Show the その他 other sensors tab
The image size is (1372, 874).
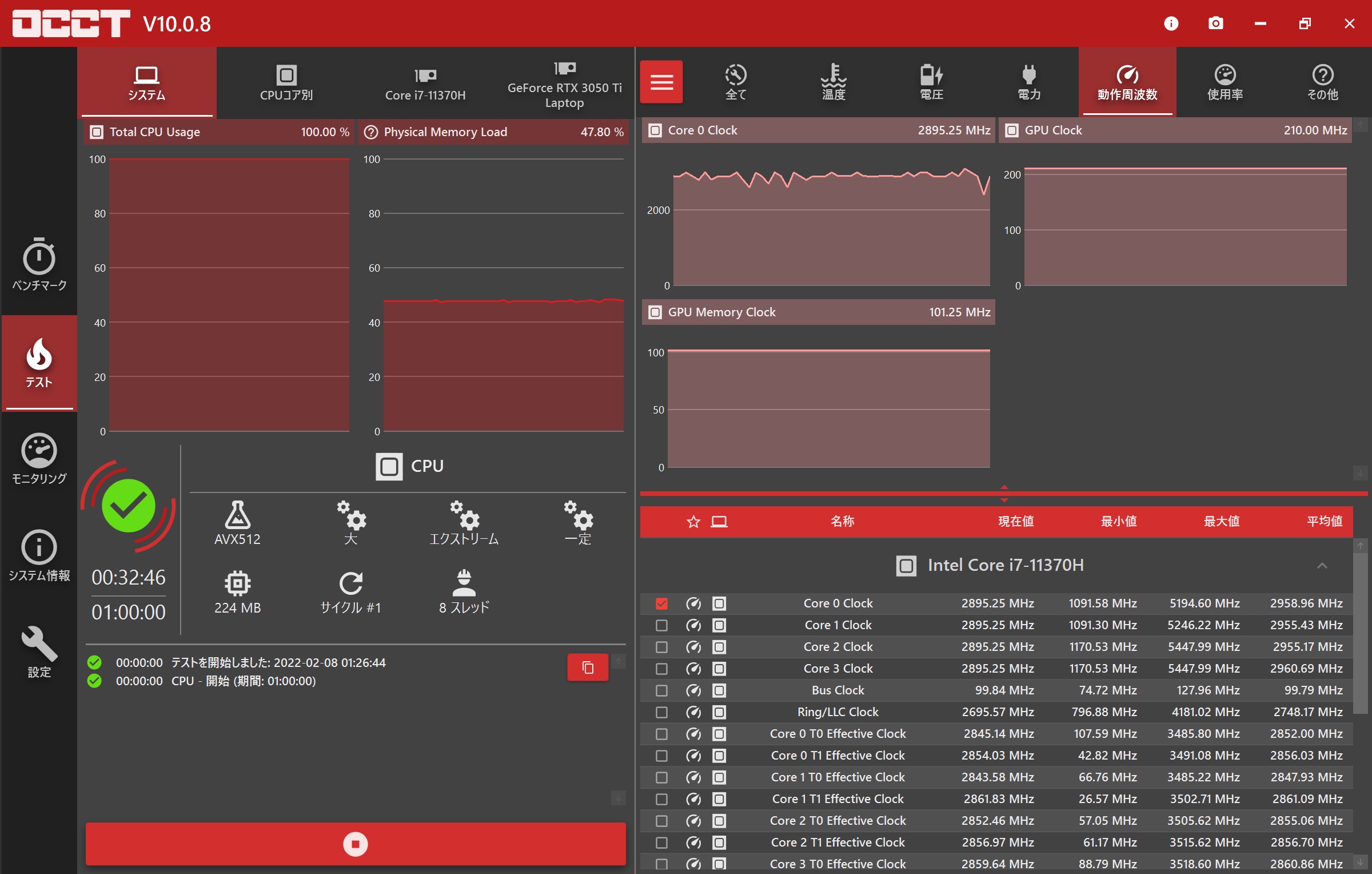point(1322,82)
